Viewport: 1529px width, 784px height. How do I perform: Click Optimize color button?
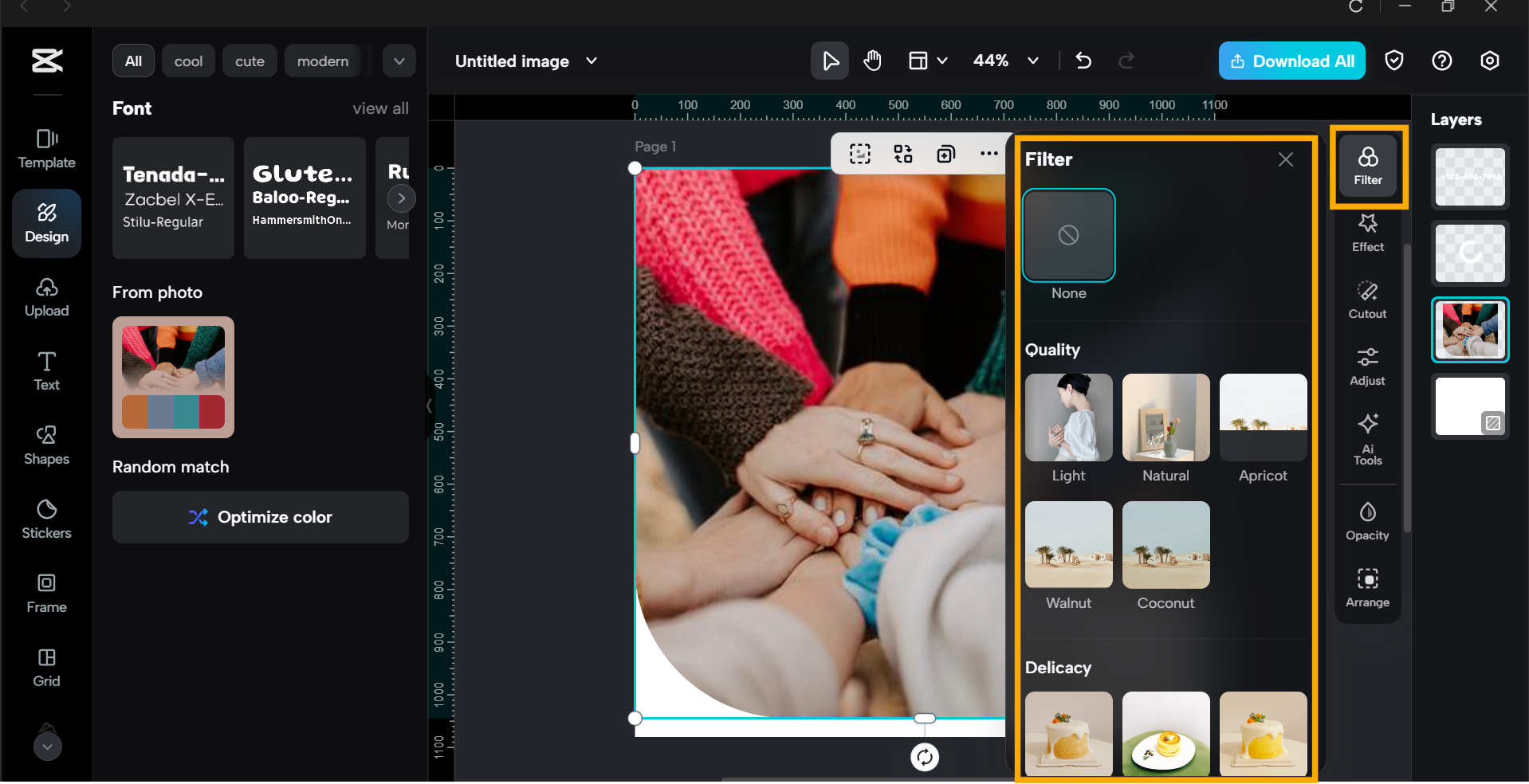[x=261, y=517]
